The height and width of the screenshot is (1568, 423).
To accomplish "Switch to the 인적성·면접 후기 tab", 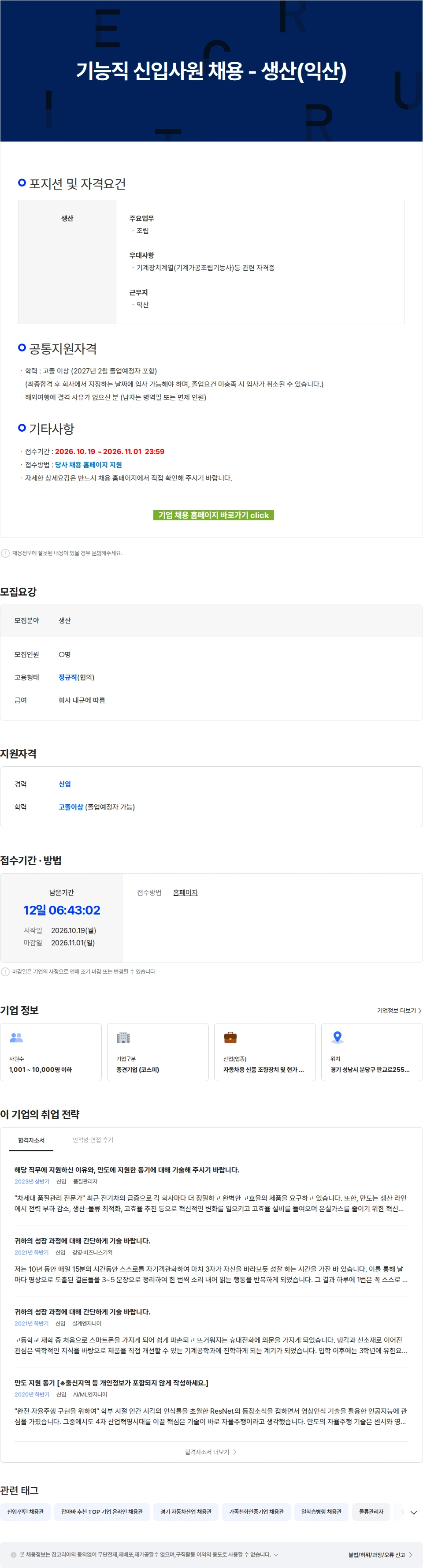I will (x=93, y=1140).
